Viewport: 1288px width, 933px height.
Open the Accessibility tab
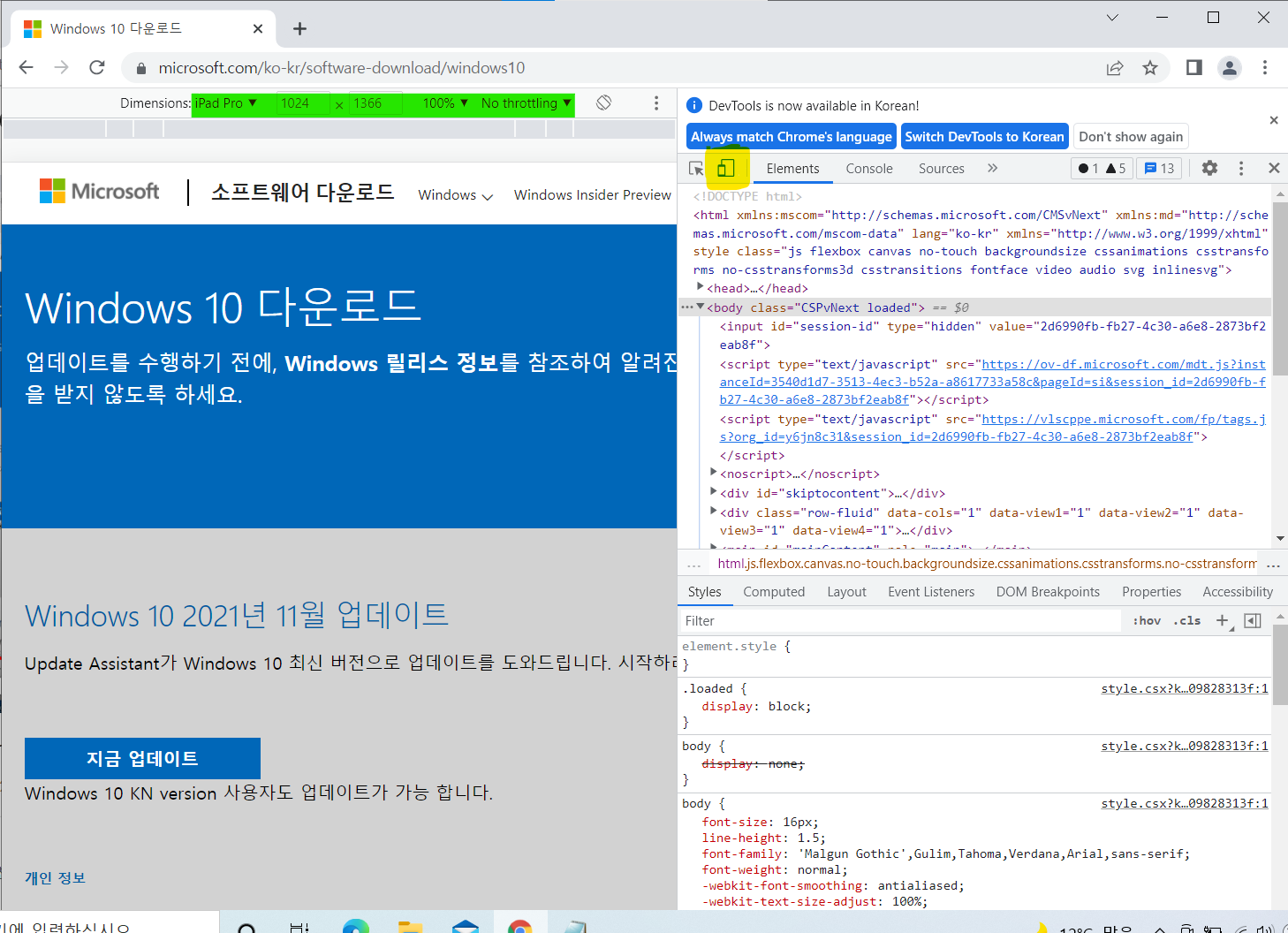click(x=1238, y=592)
